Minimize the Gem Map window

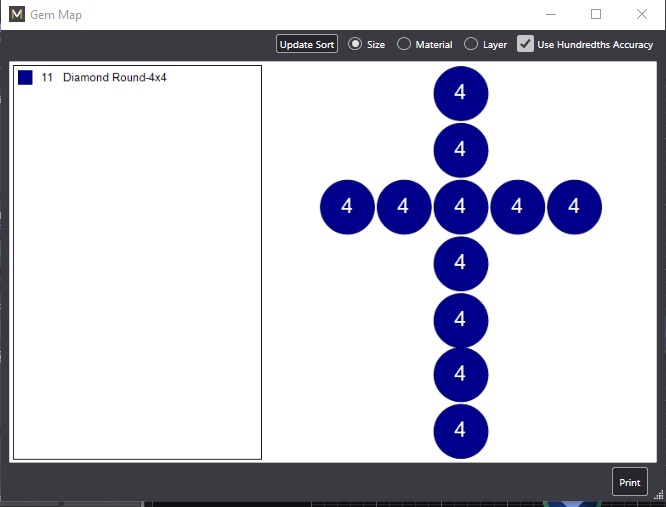[x=551, y=14]
